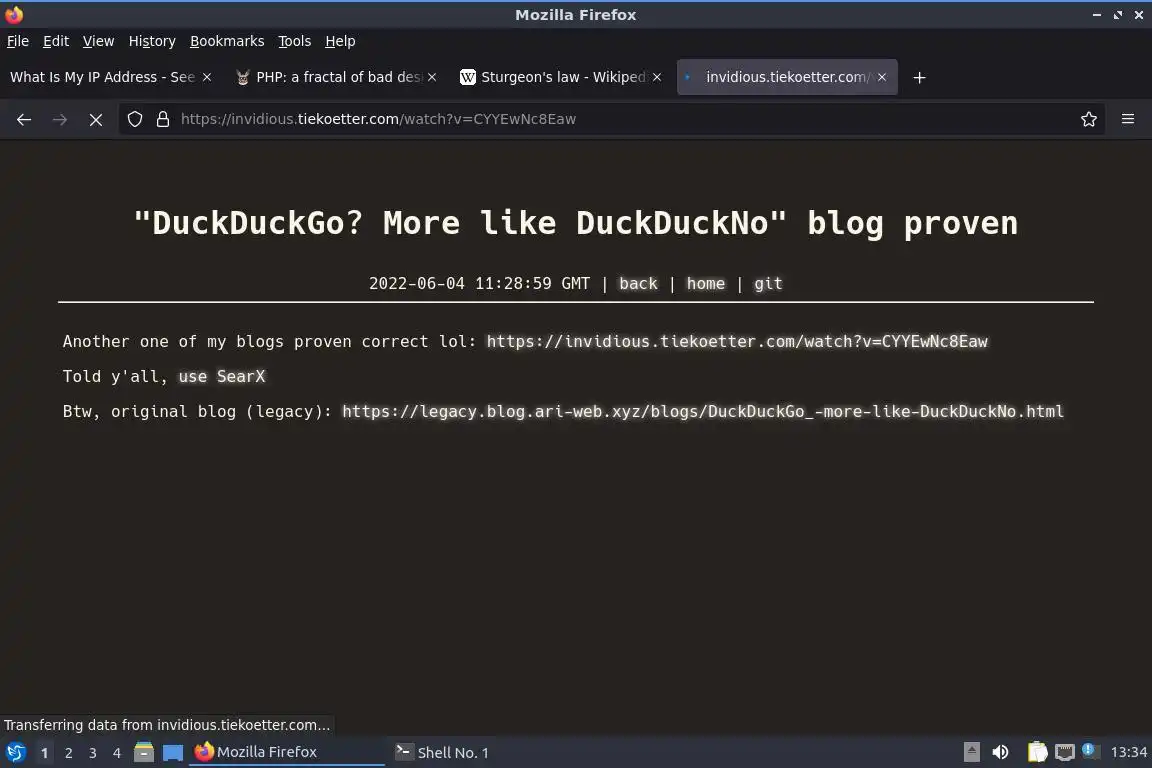Viewport: 1152px width, 768px height.
Task: Follow the 'back' link under title
Action: [638, 284]
